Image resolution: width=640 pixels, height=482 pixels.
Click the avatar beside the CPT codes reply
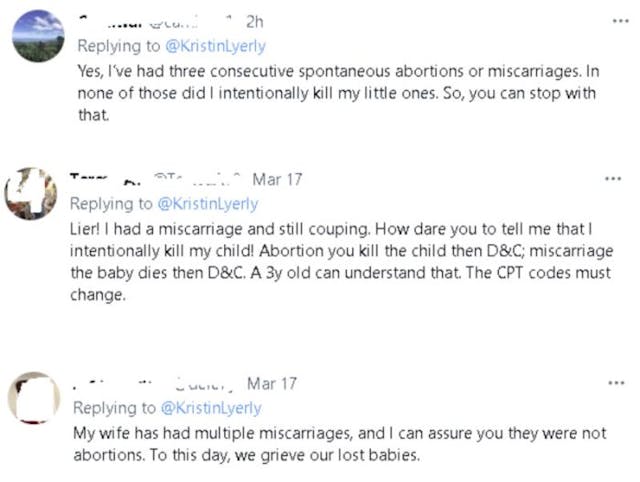click(31, 195)
